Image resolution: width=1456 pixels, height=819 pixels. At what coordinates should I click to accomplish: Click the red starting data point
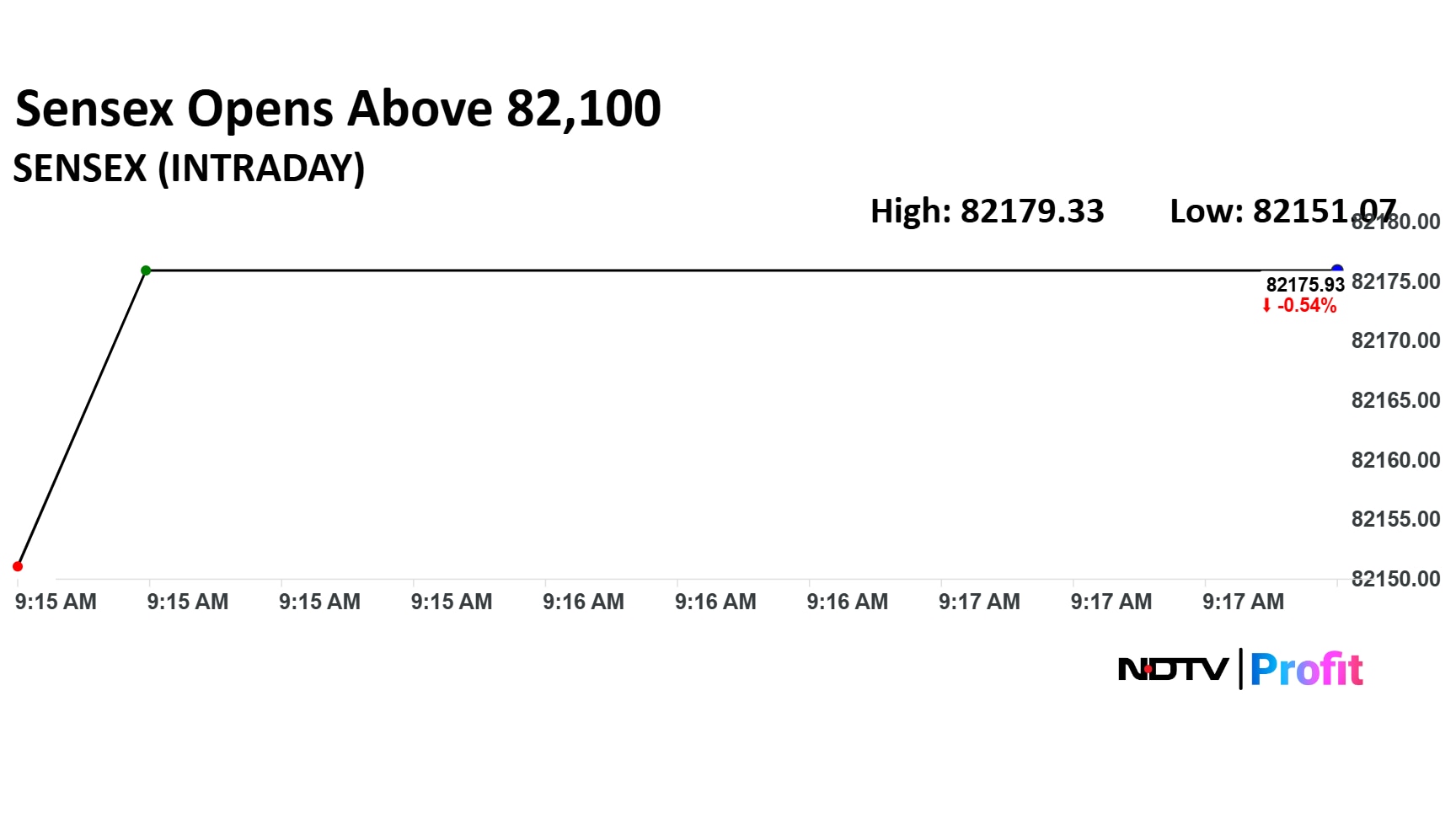pos(18,566)
